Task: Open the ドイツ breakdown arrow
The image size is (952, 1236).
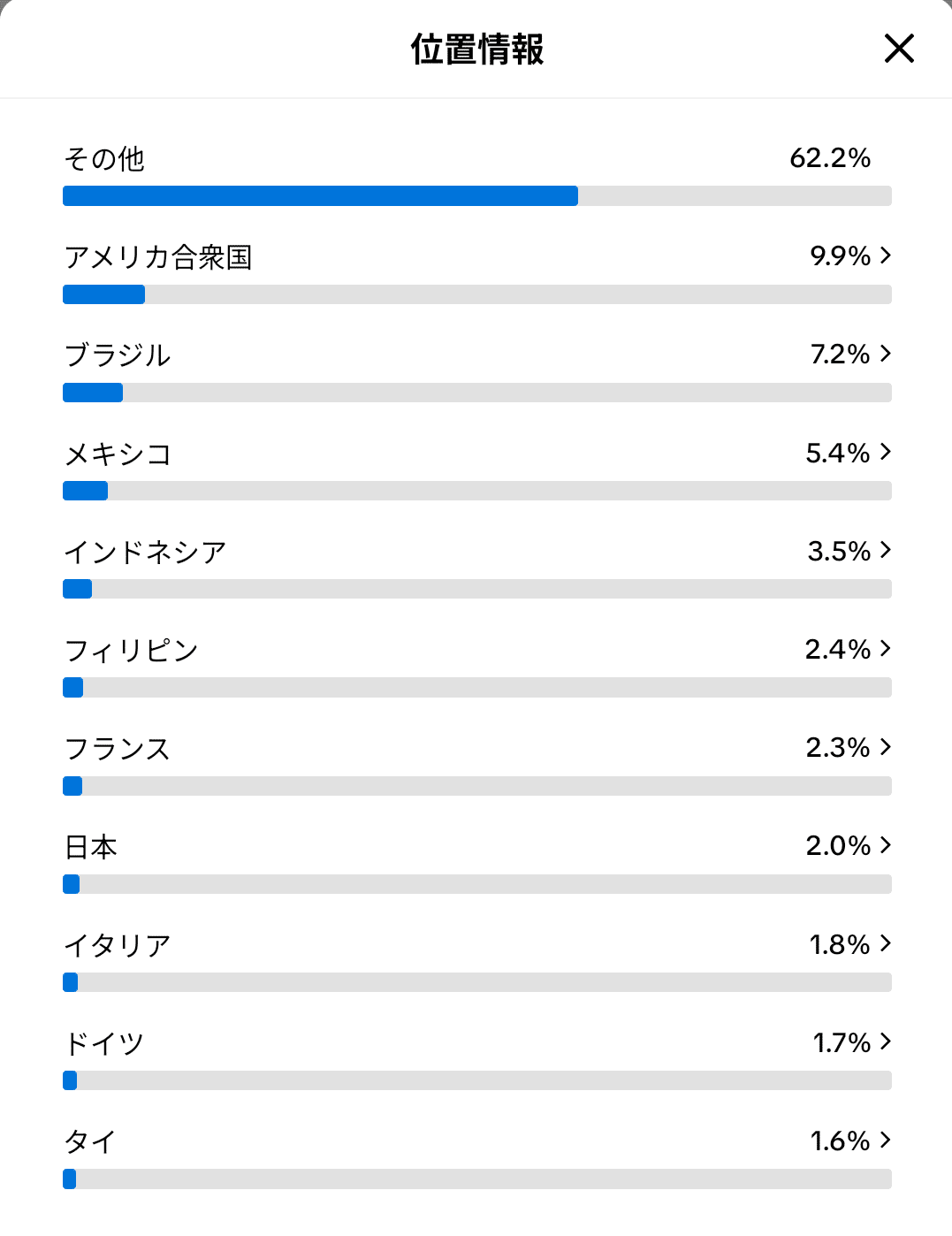Action: click(886, 1042)
